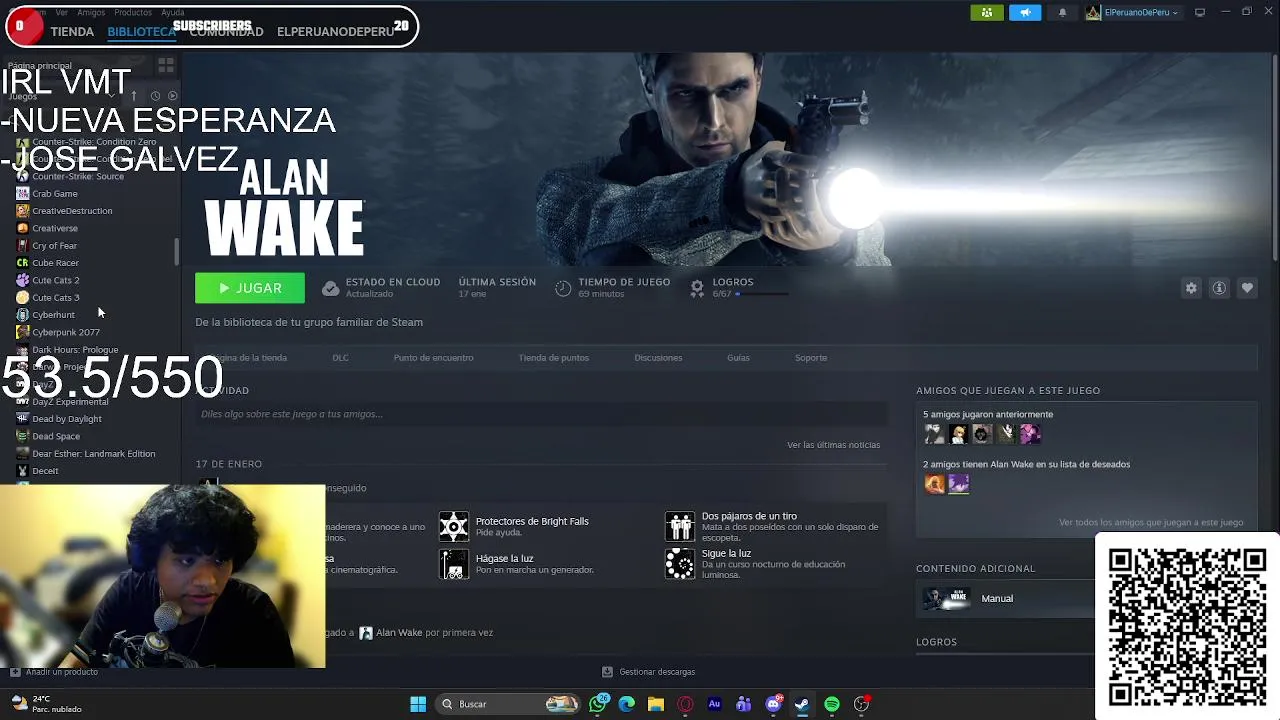Open Logros achievements summary icon
This screenshot has height=720, width=1280.
click(x=697, y=288)
